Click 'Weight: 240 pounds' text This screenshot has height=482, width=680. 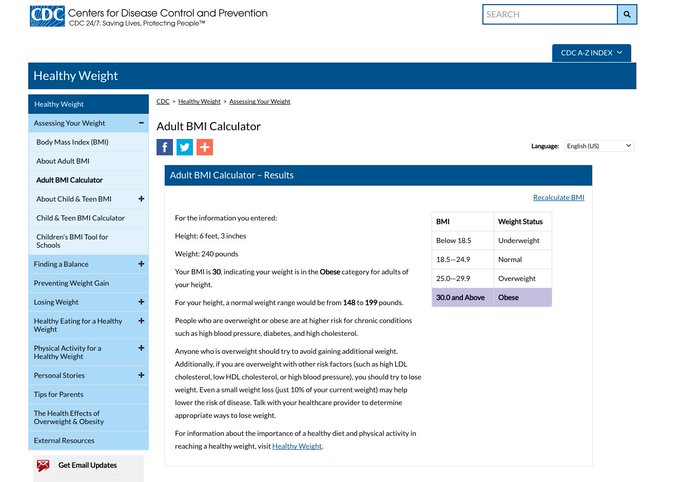click(206, 254)
